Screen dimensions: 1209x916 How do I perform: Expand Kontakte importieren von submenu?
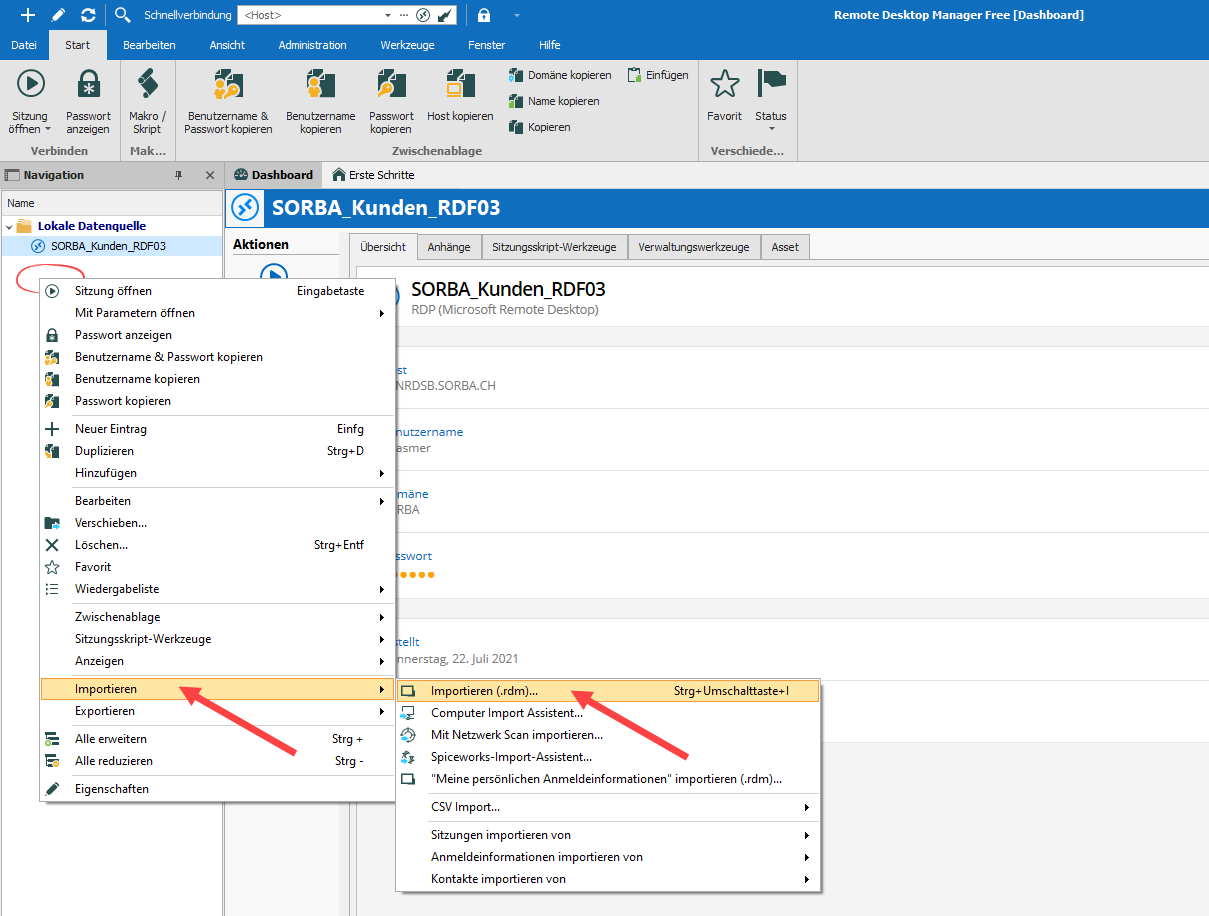[608, 879]
